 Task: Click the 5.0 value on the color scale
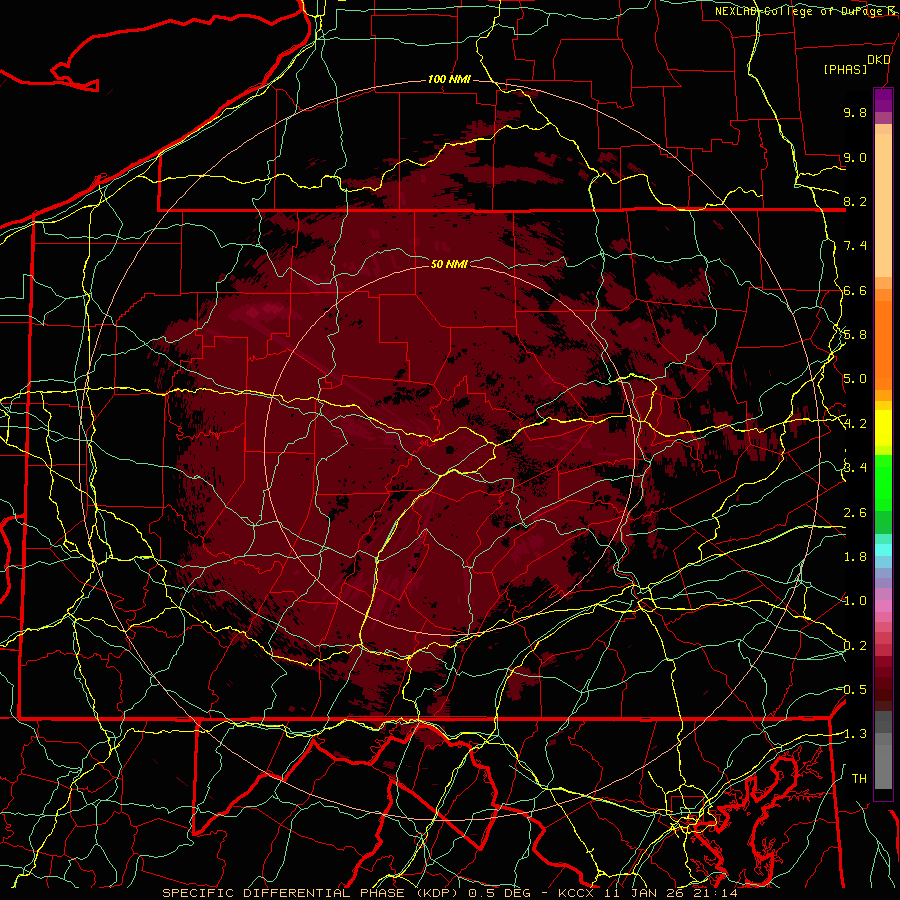click(855, 379)
